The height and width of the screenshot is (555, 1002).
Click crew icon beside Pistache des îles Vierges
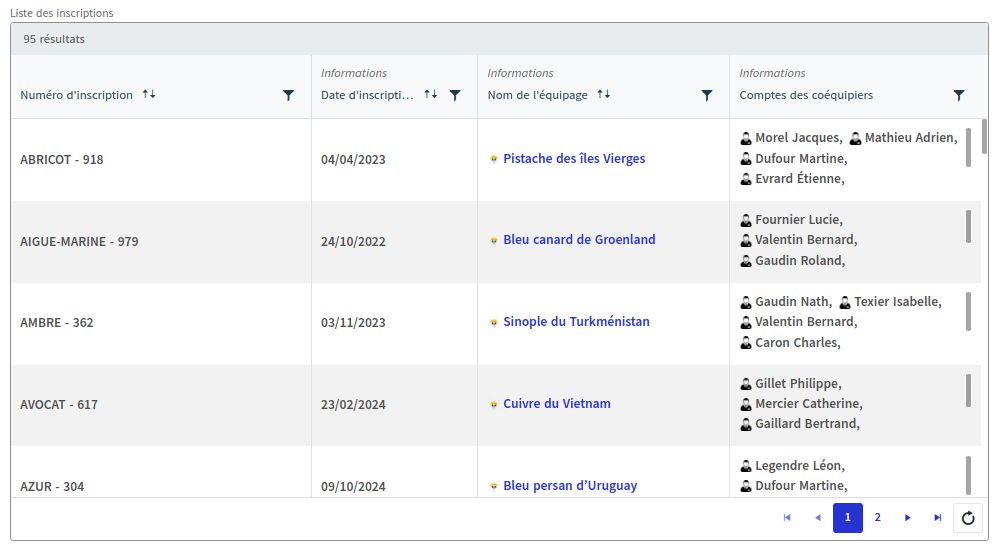click(x=493, y=159)
